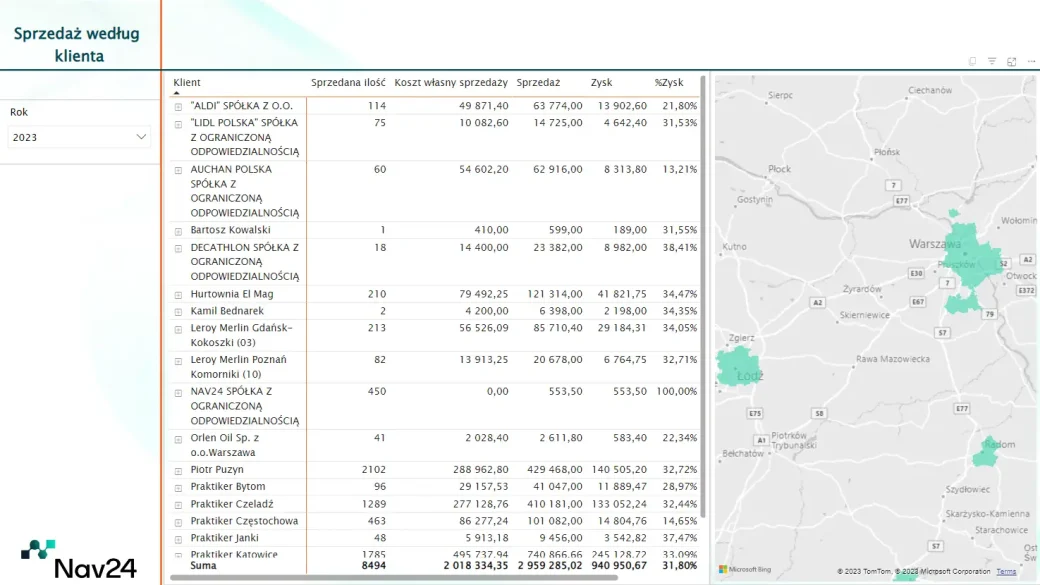Image resolution: width=1040 pixels, height=585 pixels.
Task: Expand the DECATHLON SPÓŁKA row
Action: pos(178,249)
